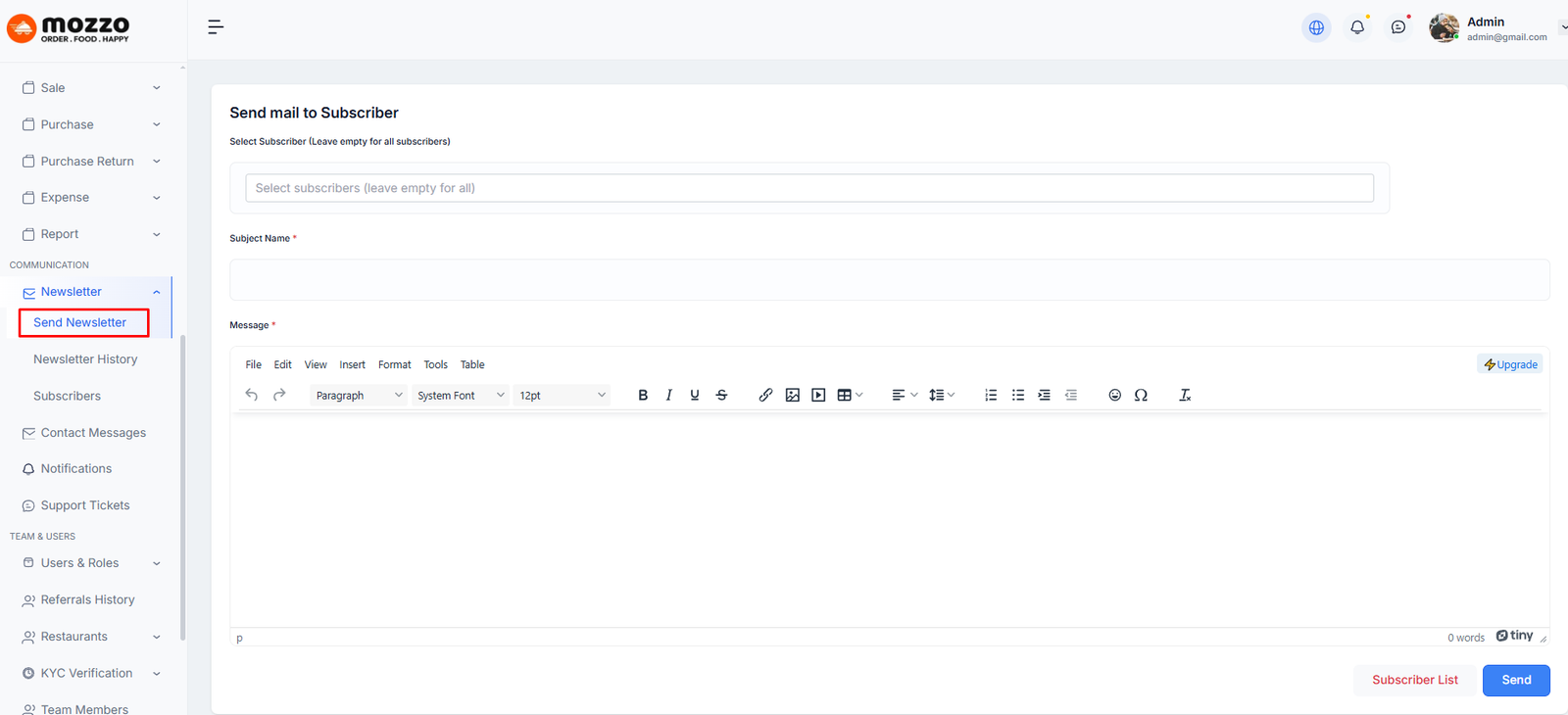Insert a link in the message
The width and height of the screenshot is (1568, 715).
pos(765,395)
